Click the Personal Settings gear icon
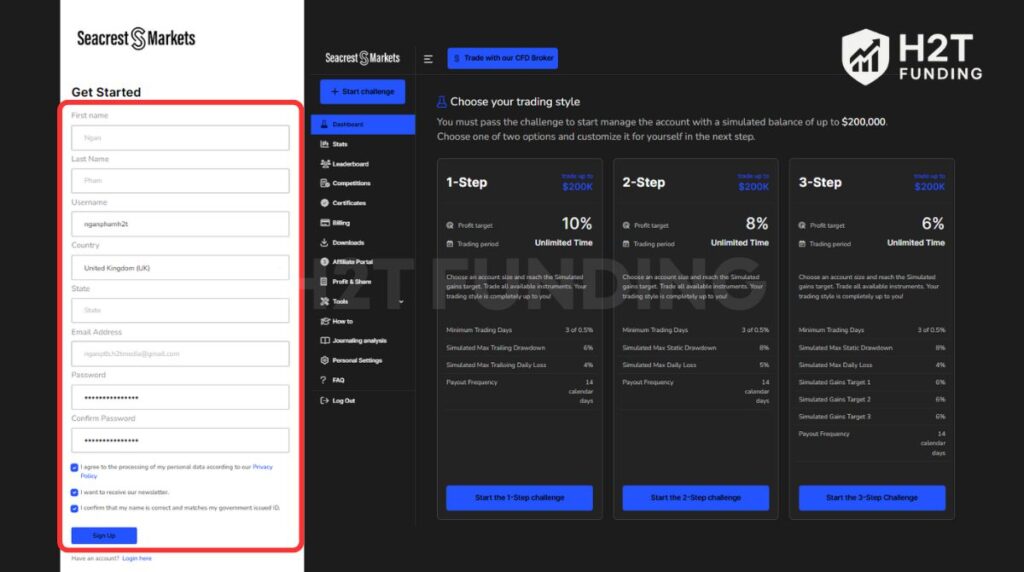The height and width of the screenshot is (572, 1024). 325,360
